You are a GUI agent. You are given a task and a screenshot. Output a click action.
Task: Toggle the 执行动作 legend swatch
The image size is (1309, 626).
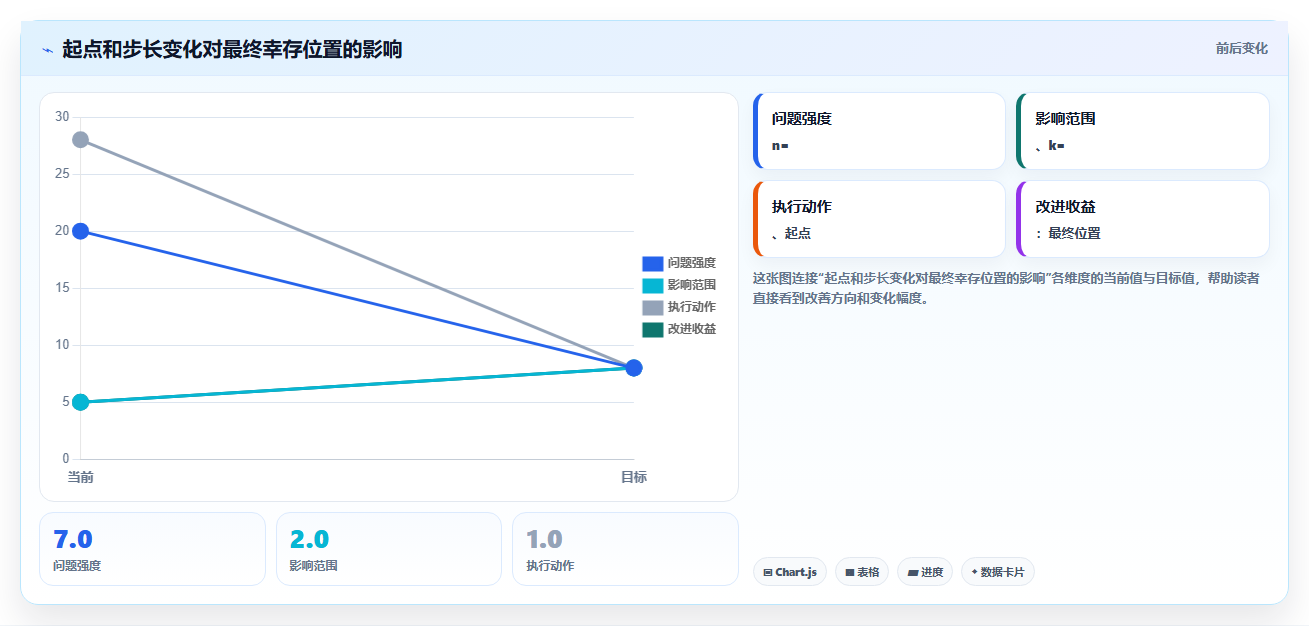tap(653, 307)
